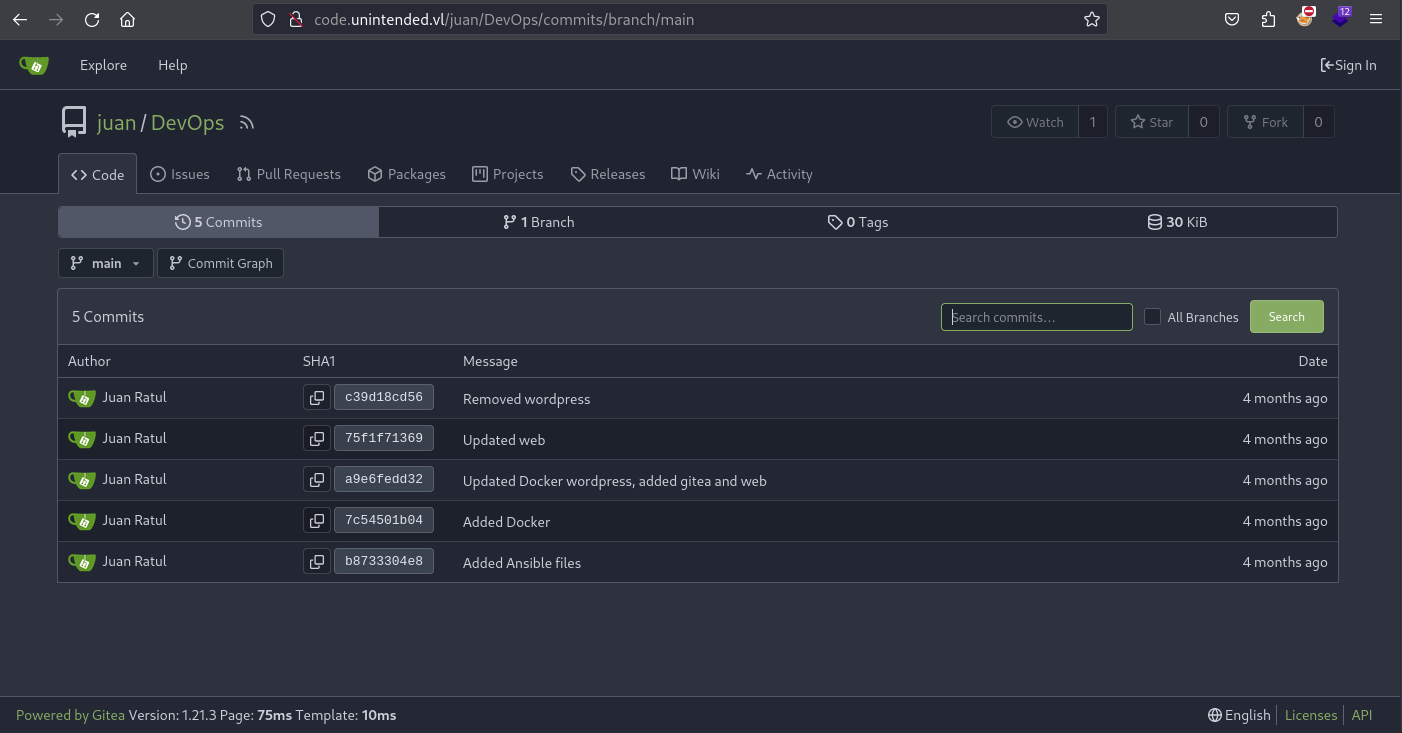Open commit hash c39d18cd56
The image size is (1402, 733).
[384, 397]
